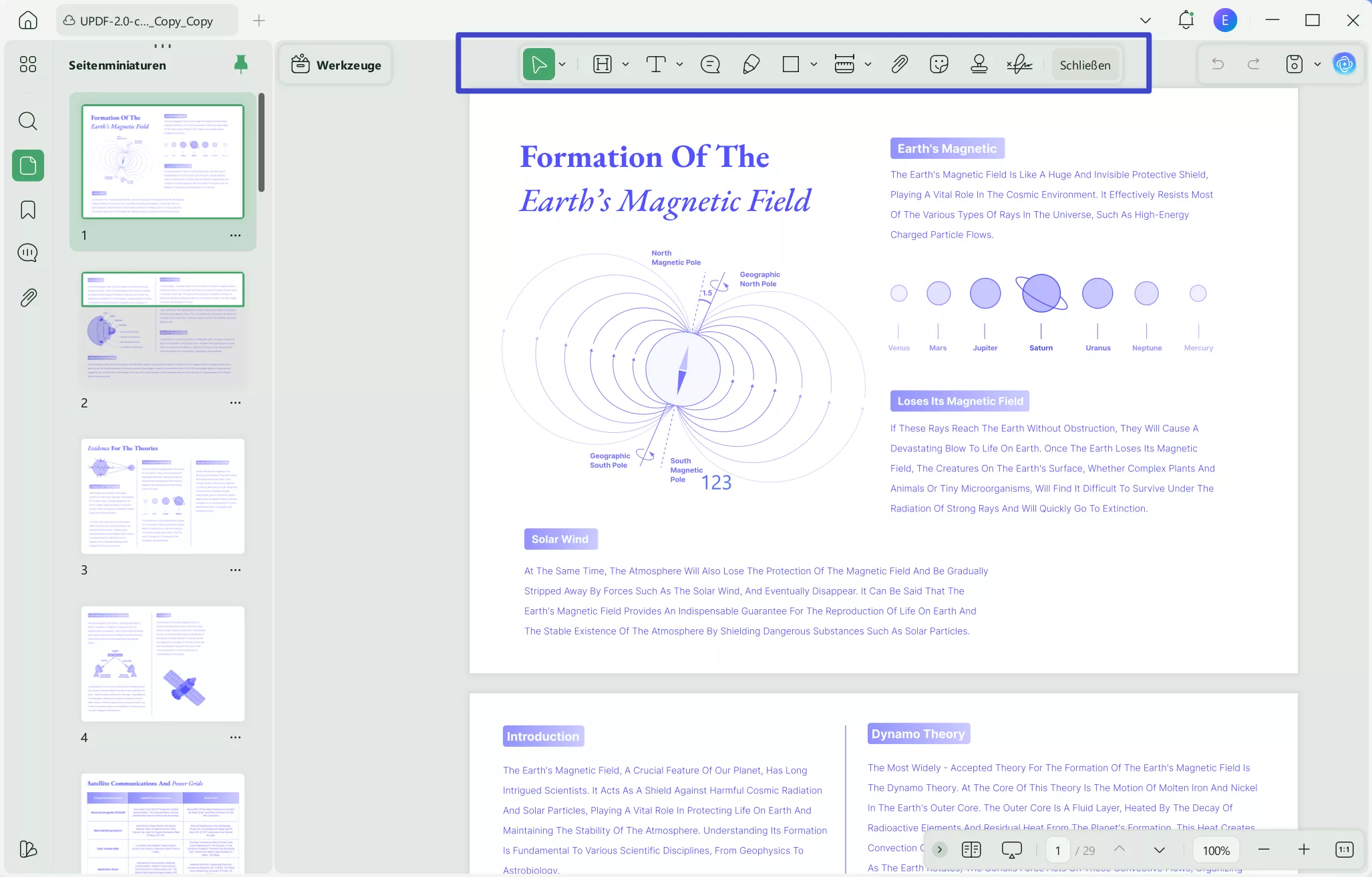
Task: Select page 1 thumbnail
Action: (163, 161)
